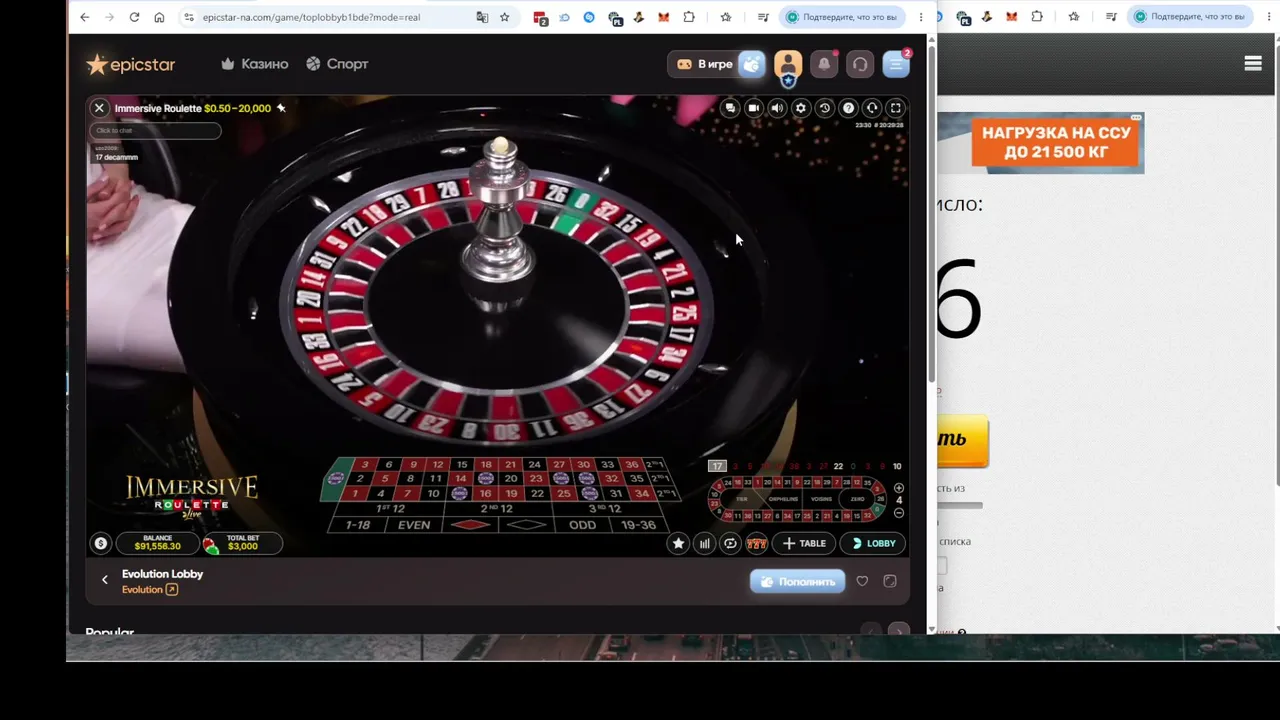Click yellow button in the right window

(963, 440)
